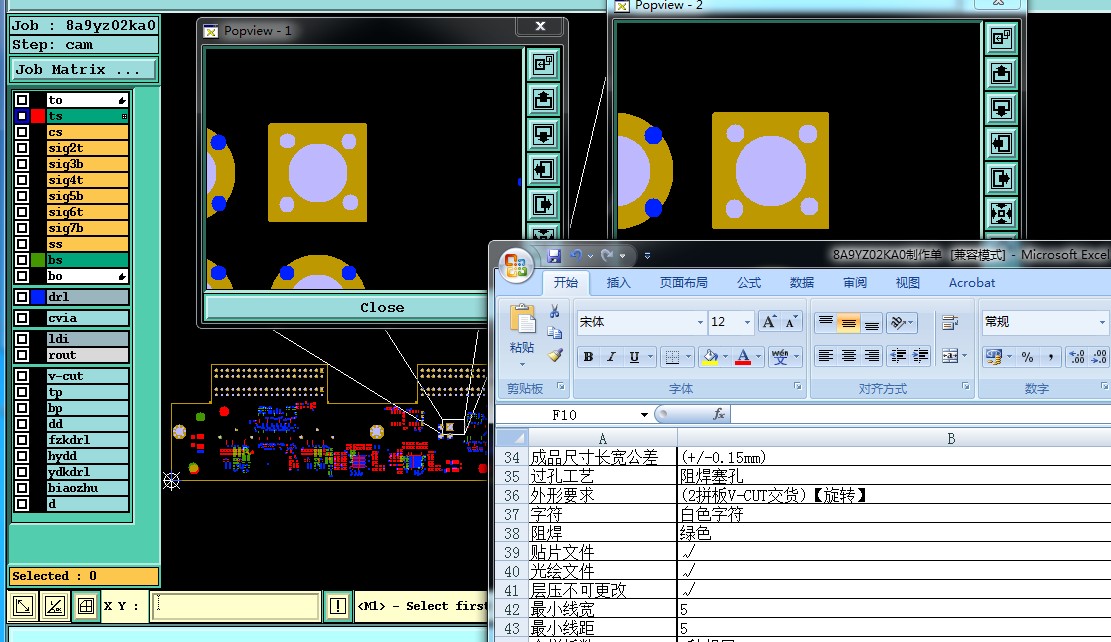This screenshot has height=642, width=1111.
Task: Open font size dropdown 12
Action: click(x=747, y=322)
